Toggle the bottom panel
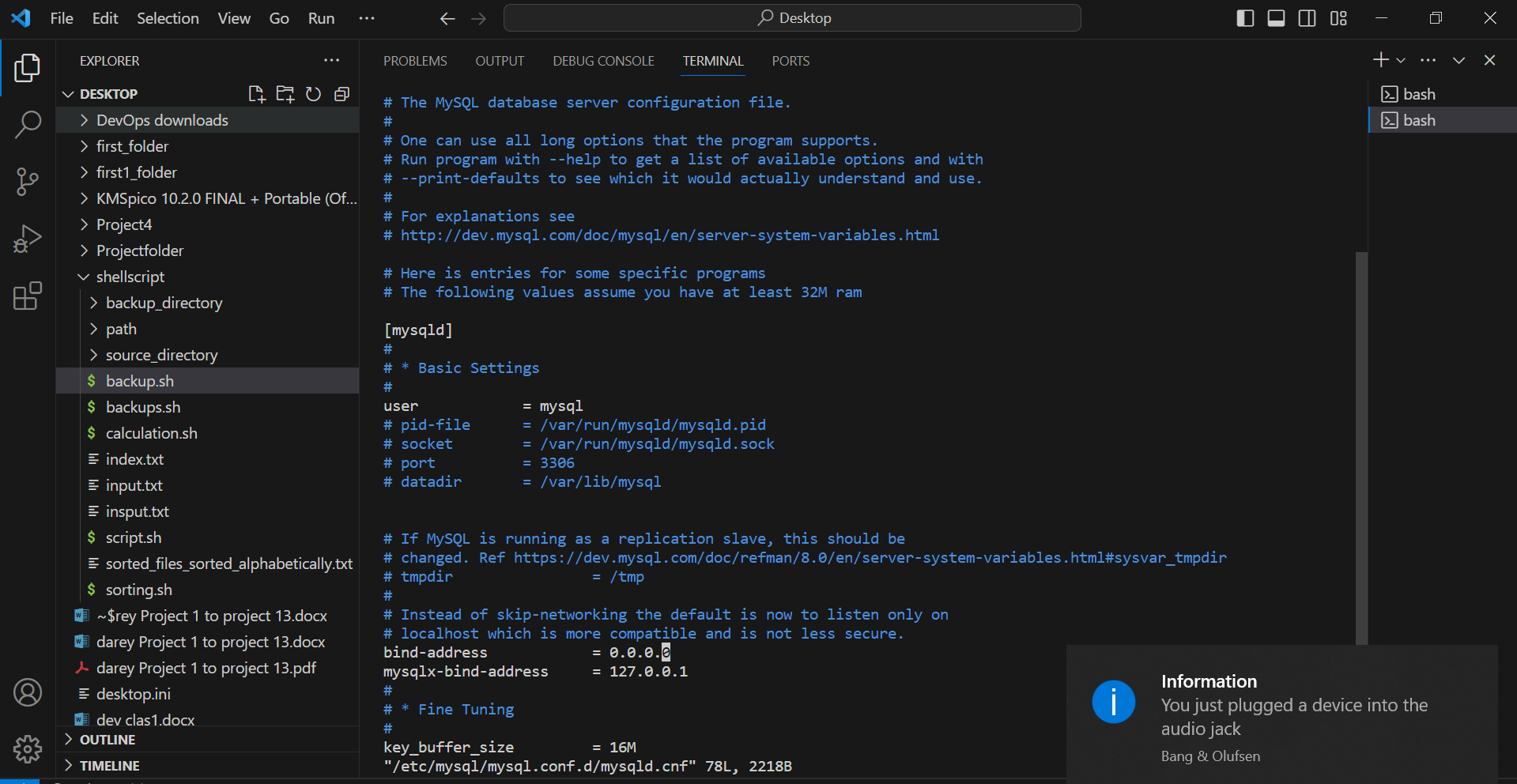1517x784 pixels. [x=1275, y=17]
